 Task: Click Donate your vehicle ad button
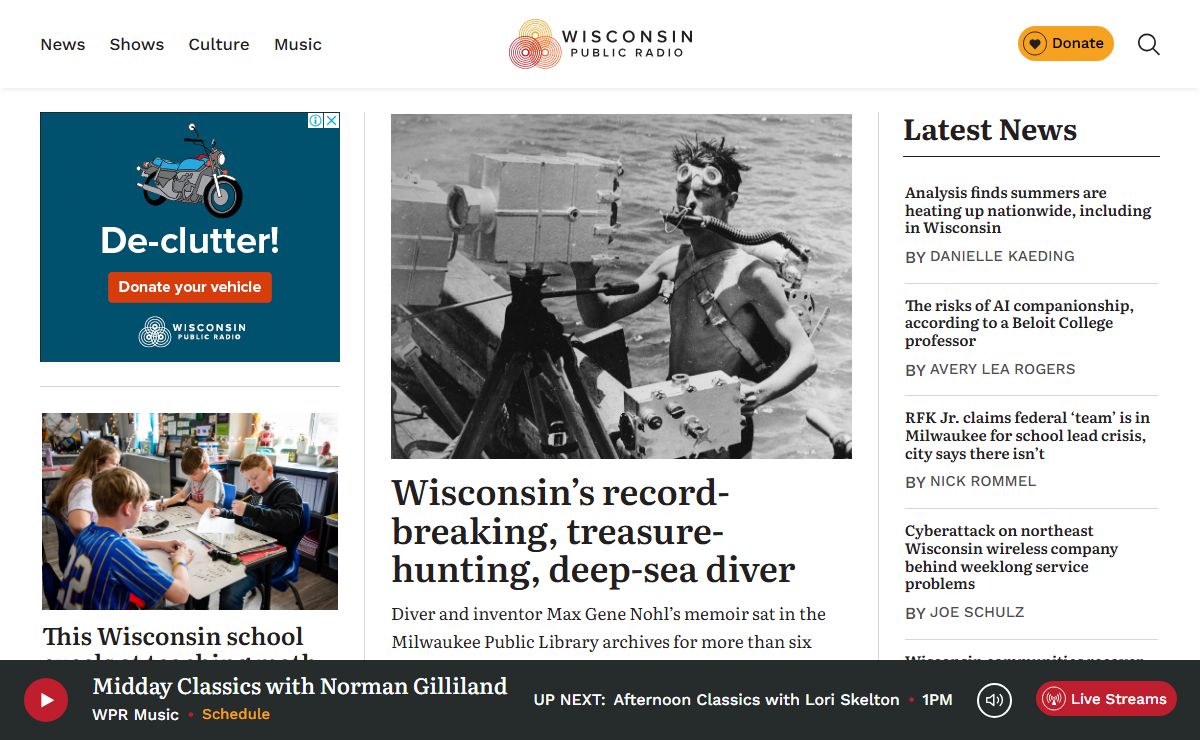click(190, 287)
